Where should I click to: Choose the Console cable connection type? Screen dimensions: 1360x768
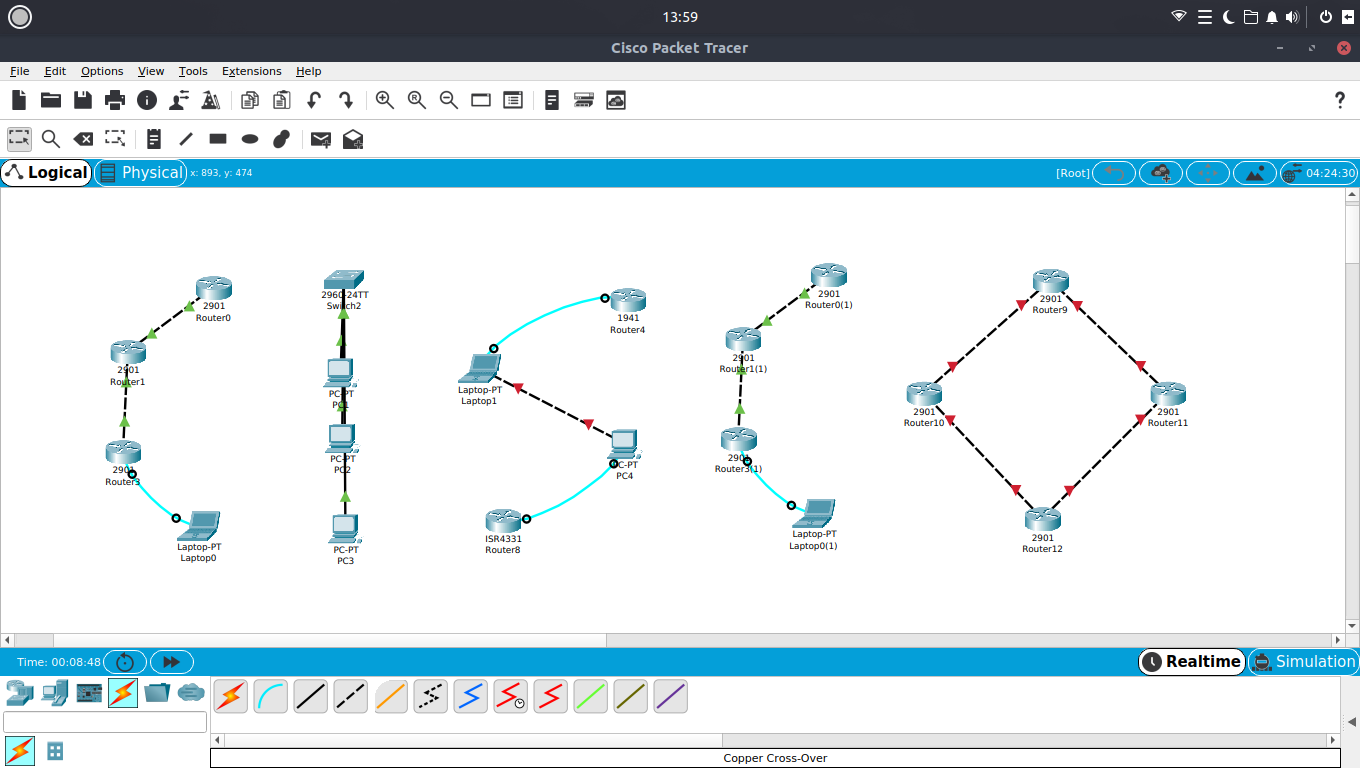pos(270,696)
